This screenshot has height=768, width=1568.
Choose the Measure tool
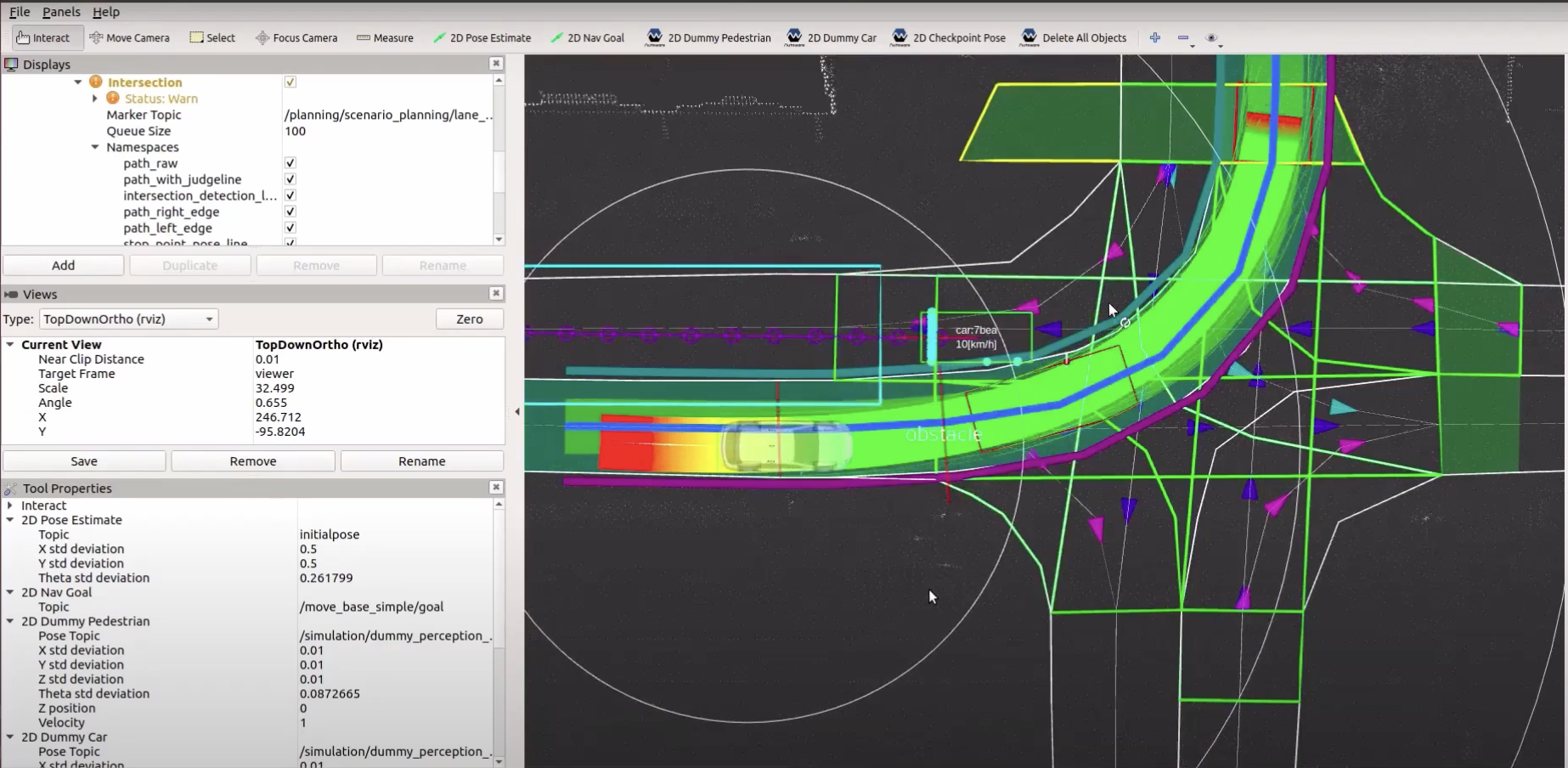tap(385, 37)
